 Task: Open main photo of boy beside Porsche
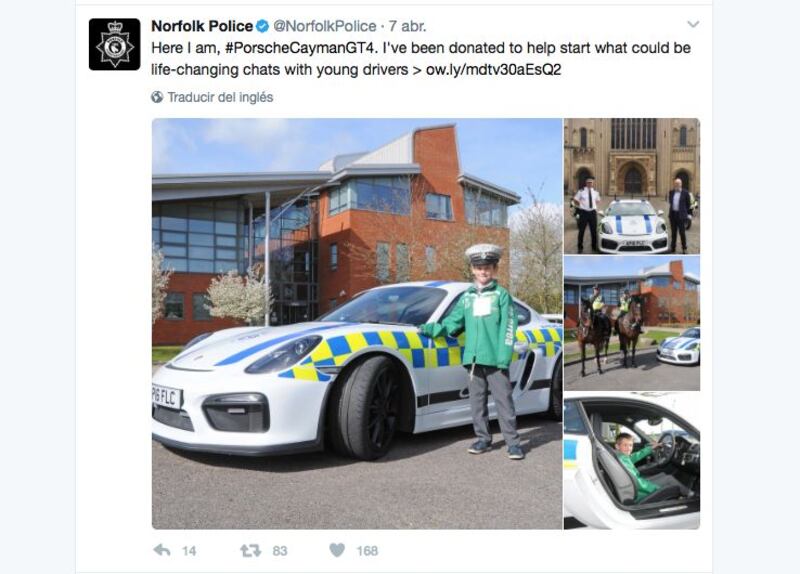click(357, 323)
